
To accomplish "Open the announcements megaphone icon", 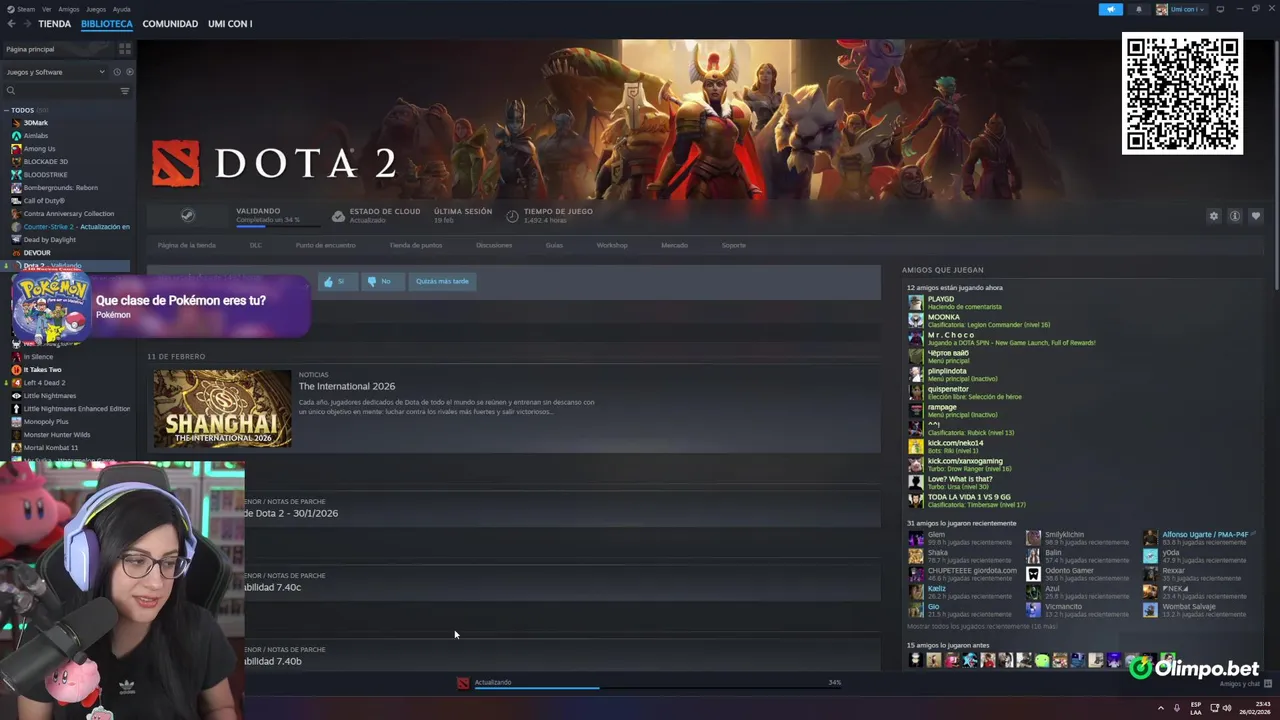I will pos(1110,9).
